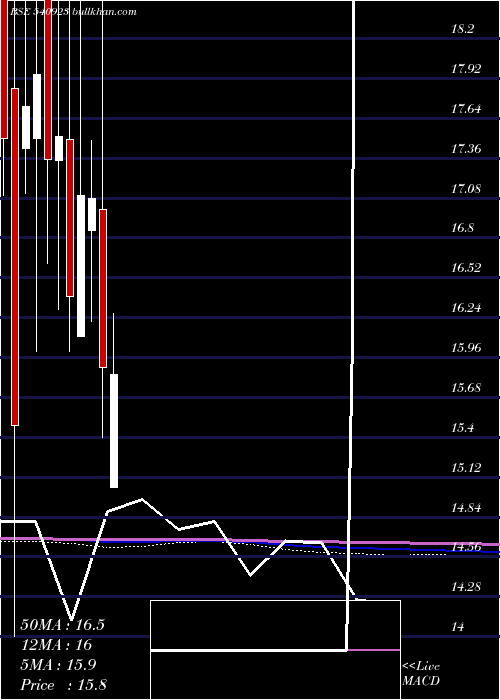Image resolution: width=500 pixels, height=700 pixels.
Task: Click the 17.92 price axis label
Action: pyautogui.click(x=466, y=69)
